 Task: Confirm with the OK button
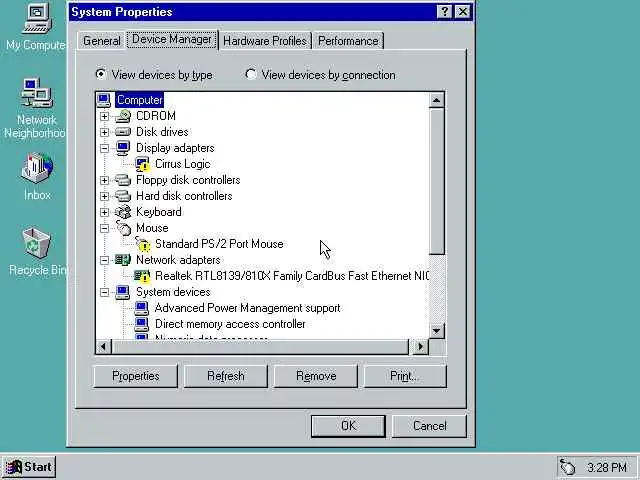click(348, 426)
